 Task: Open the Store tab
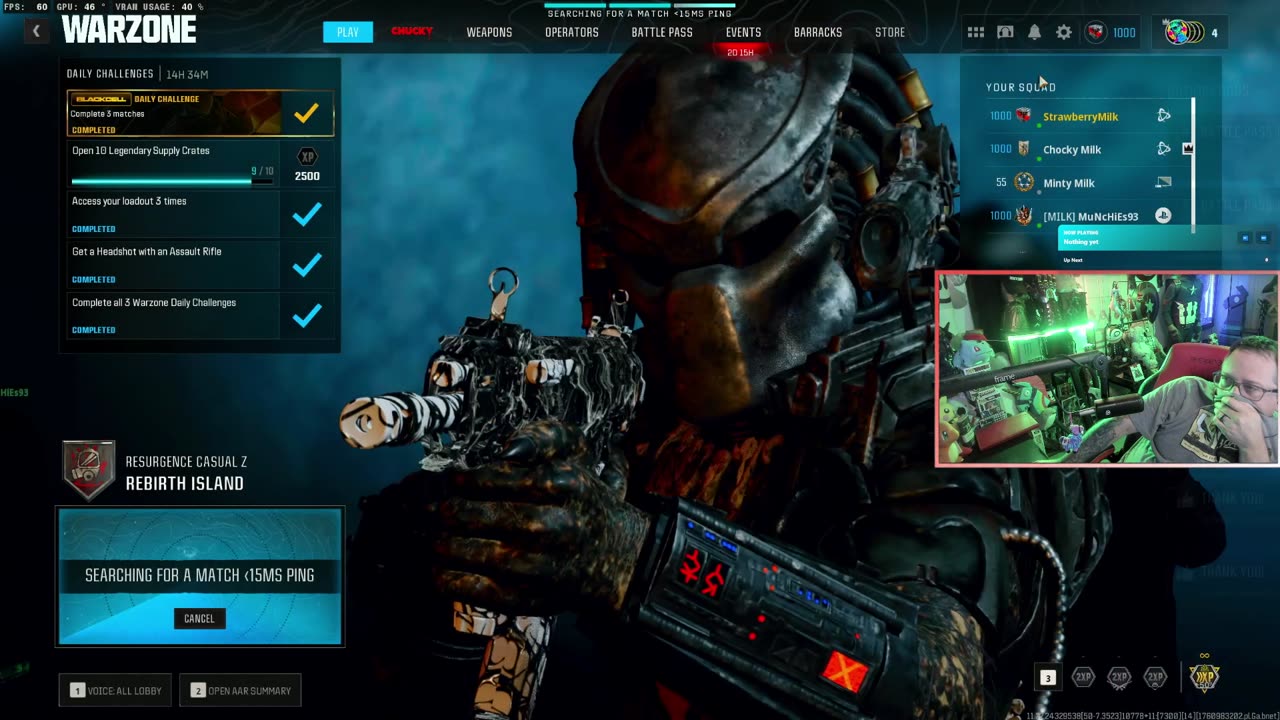pos(890,32)
